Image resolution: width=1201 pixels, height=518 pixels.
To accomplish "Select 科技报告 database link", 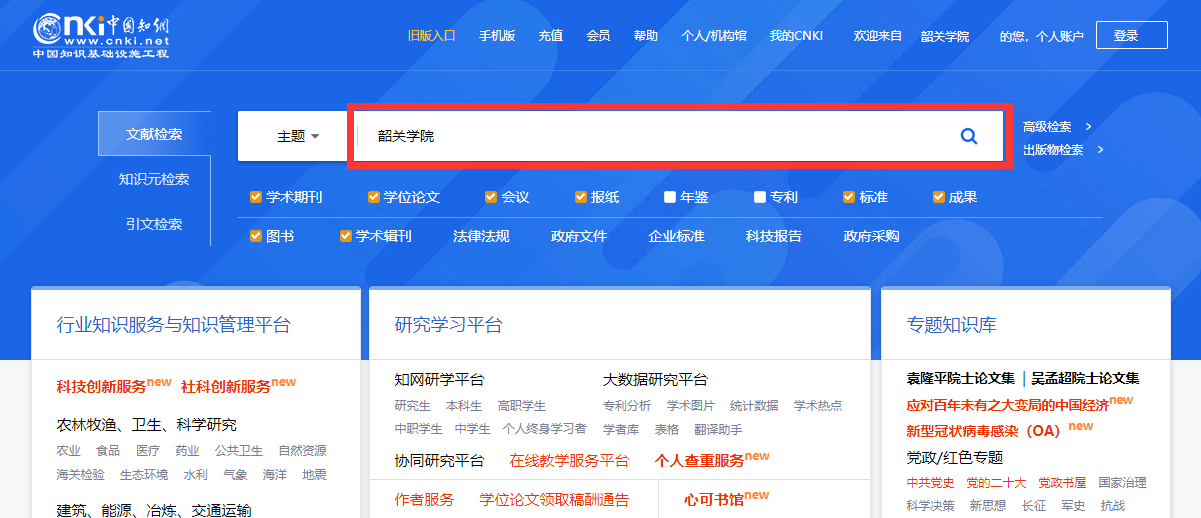I will [774, 236].
